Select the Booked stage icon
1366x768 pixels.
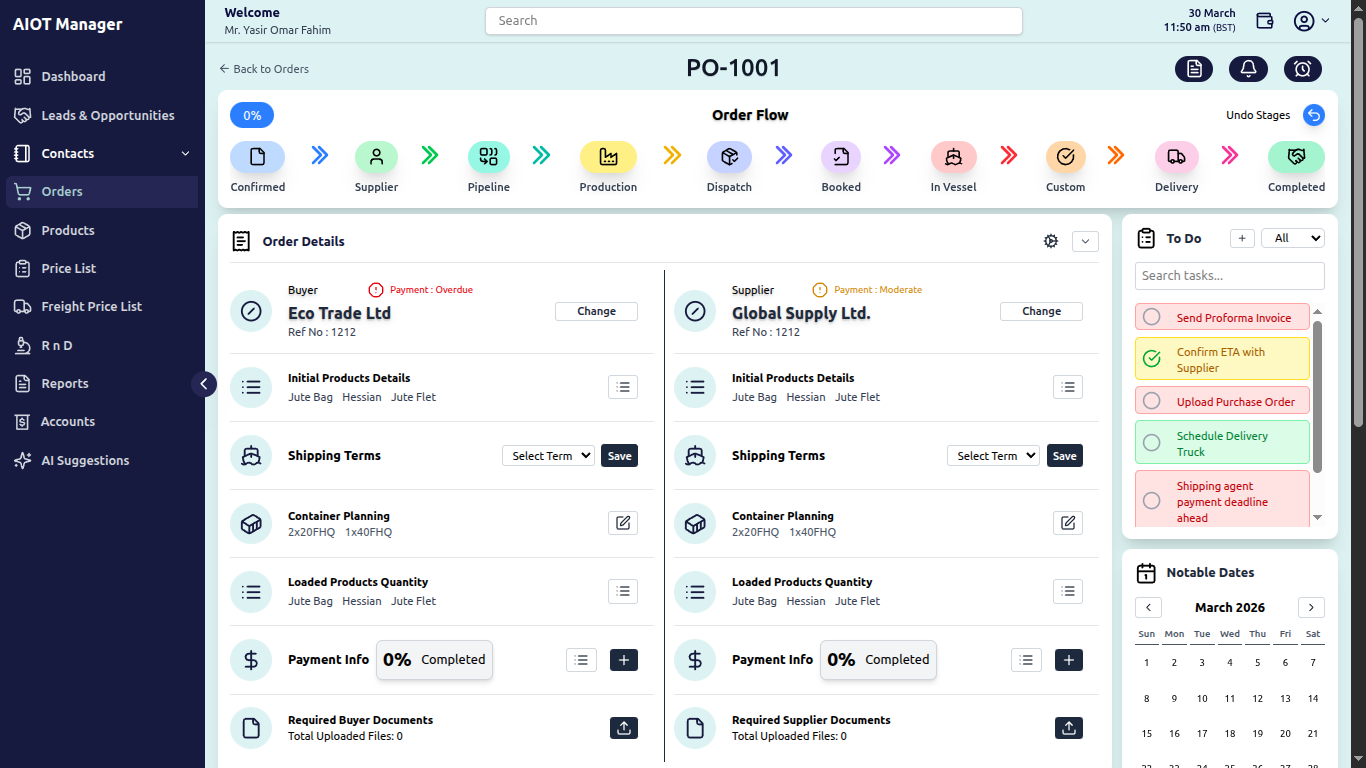tap(841, 157)
